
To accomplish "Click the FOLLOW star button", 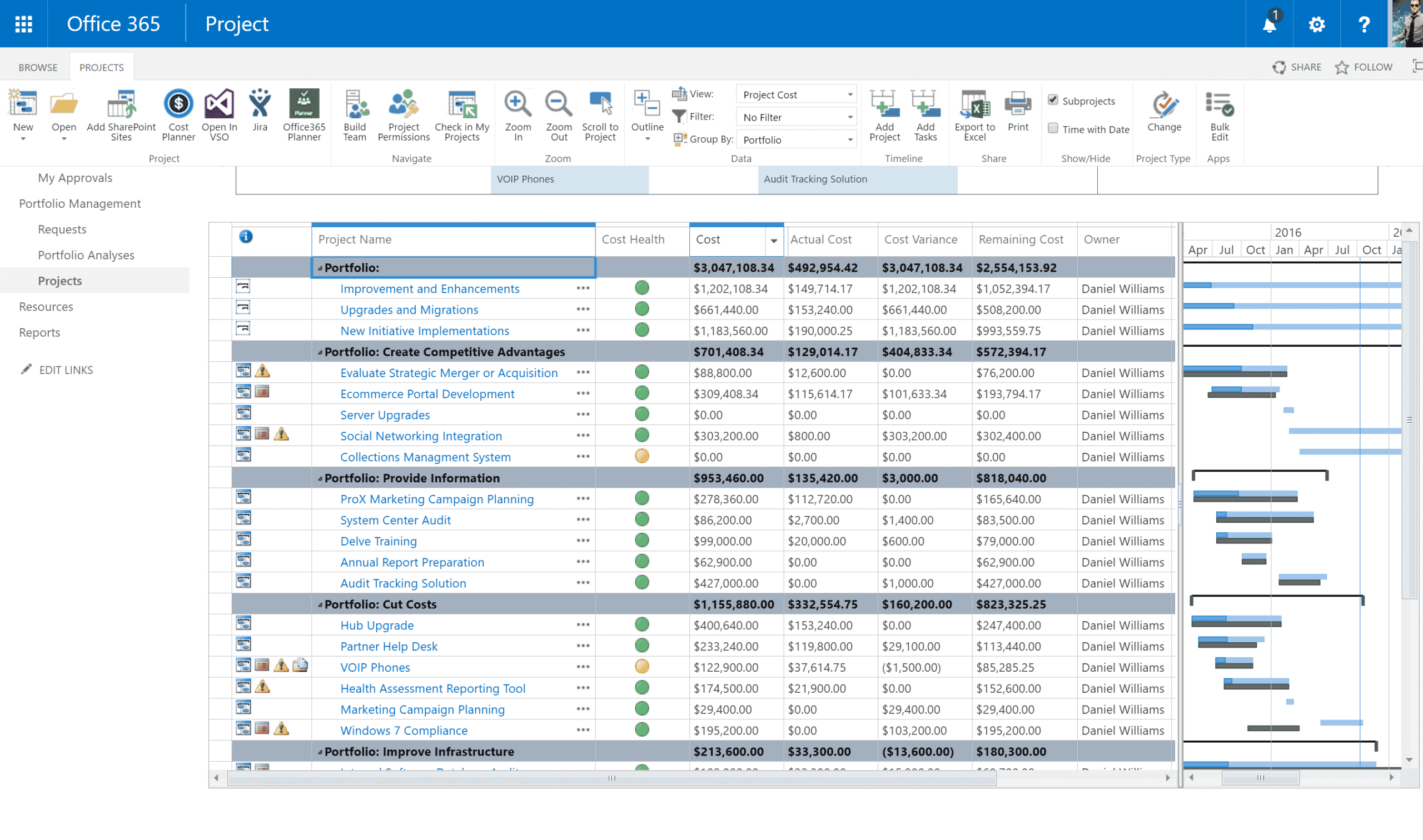I will click(1364, 67).
